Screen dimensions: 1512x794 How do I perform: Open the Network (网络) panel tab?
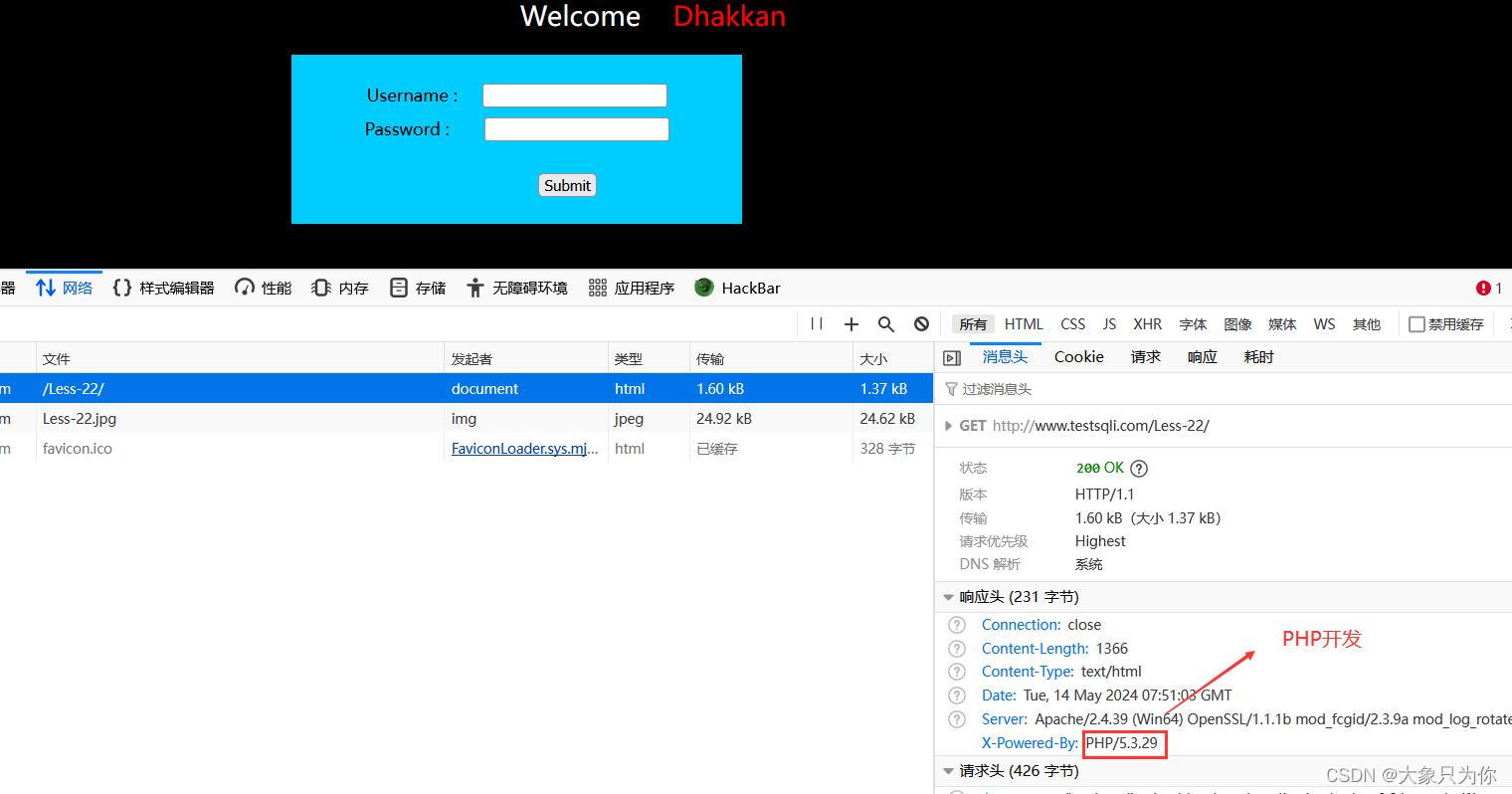[65, 288]
